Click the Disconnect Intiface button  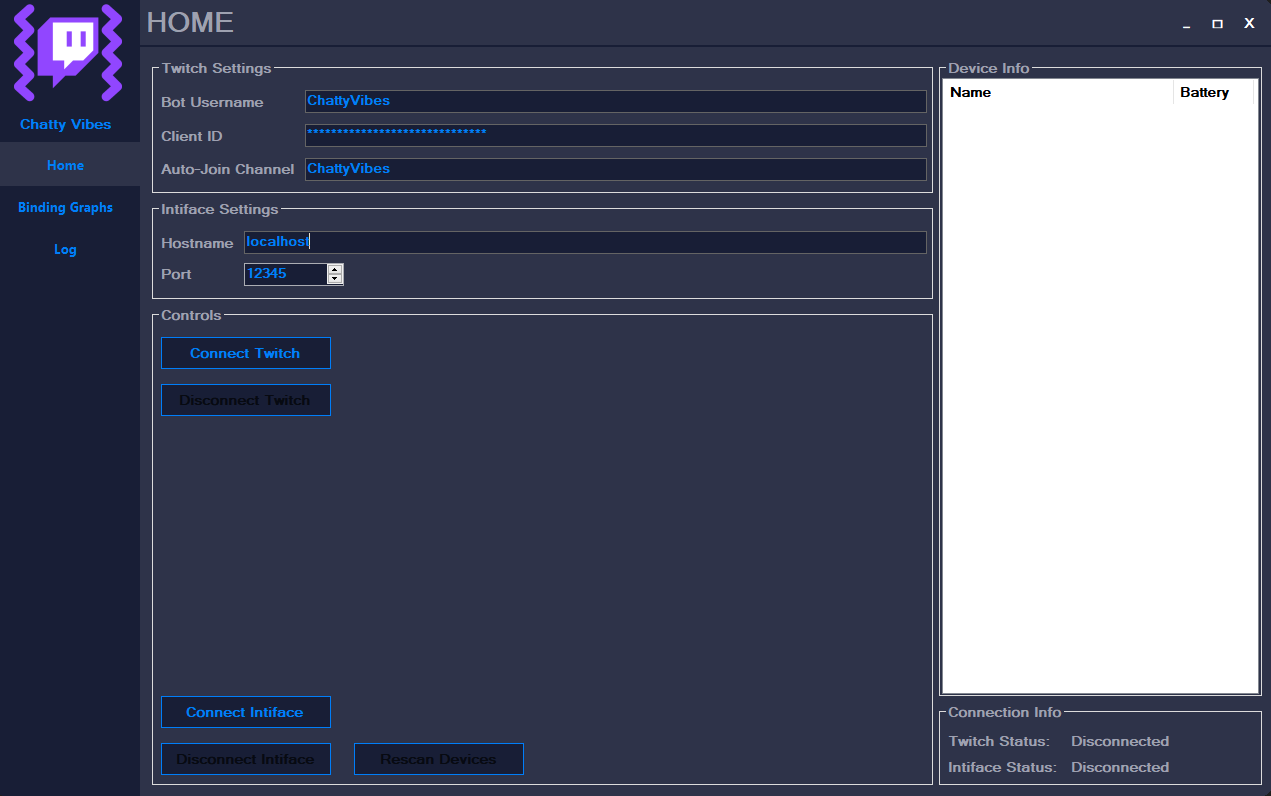point(246,759)
